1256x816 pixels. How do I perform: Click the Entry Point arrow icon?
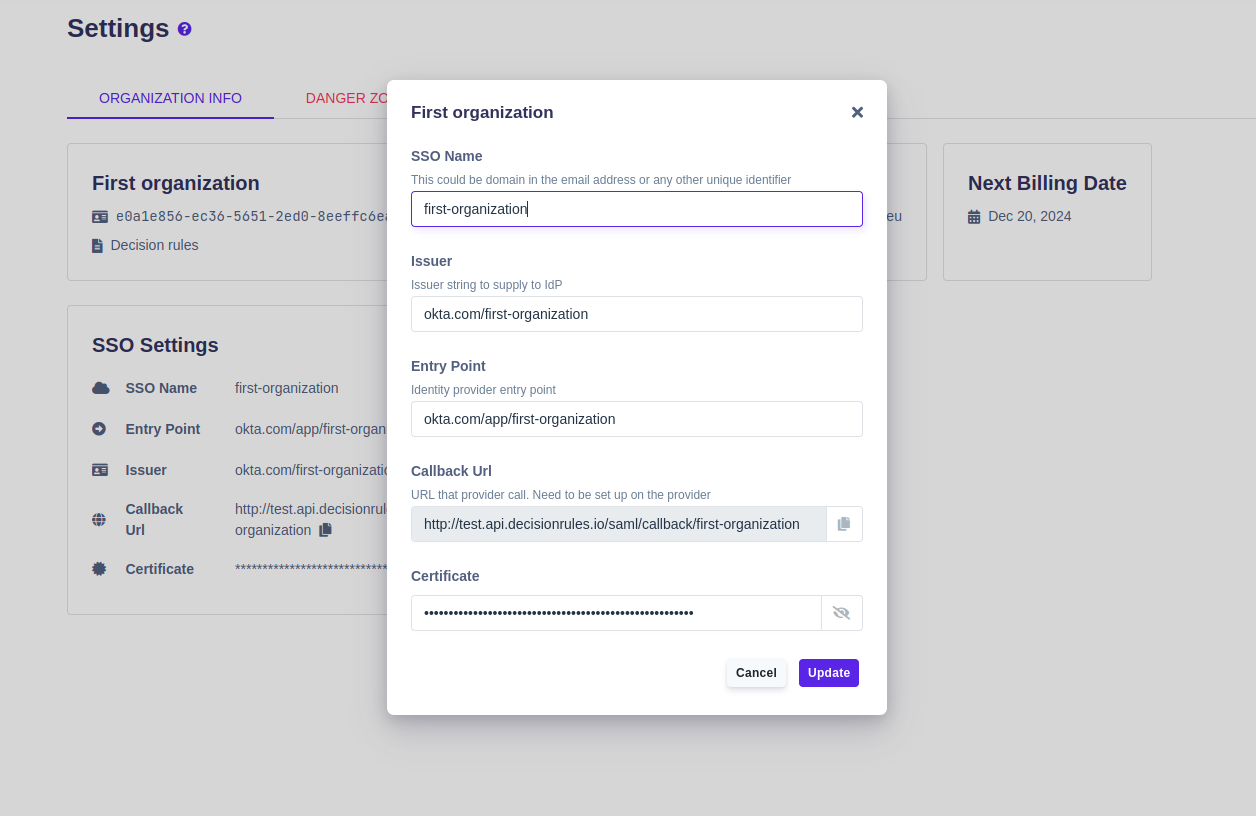point(99,429)
